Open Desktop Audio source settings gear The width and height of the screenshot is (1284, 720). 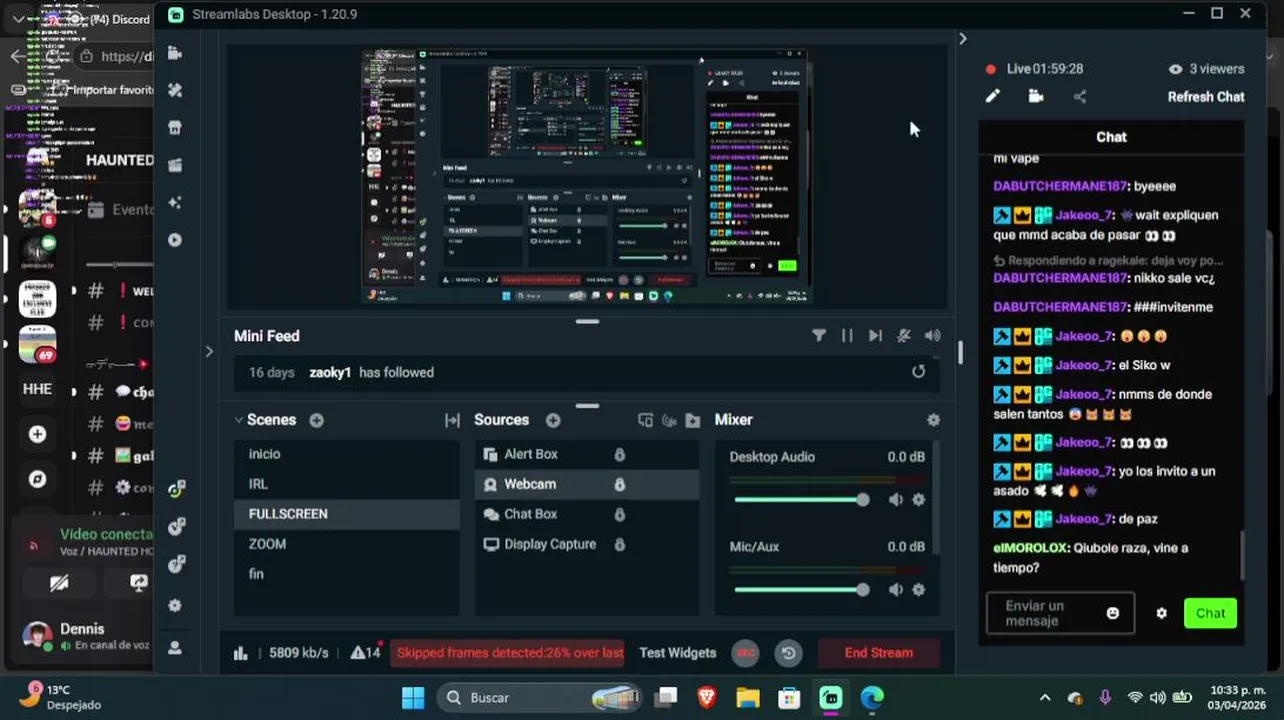[x=919, y=500]
